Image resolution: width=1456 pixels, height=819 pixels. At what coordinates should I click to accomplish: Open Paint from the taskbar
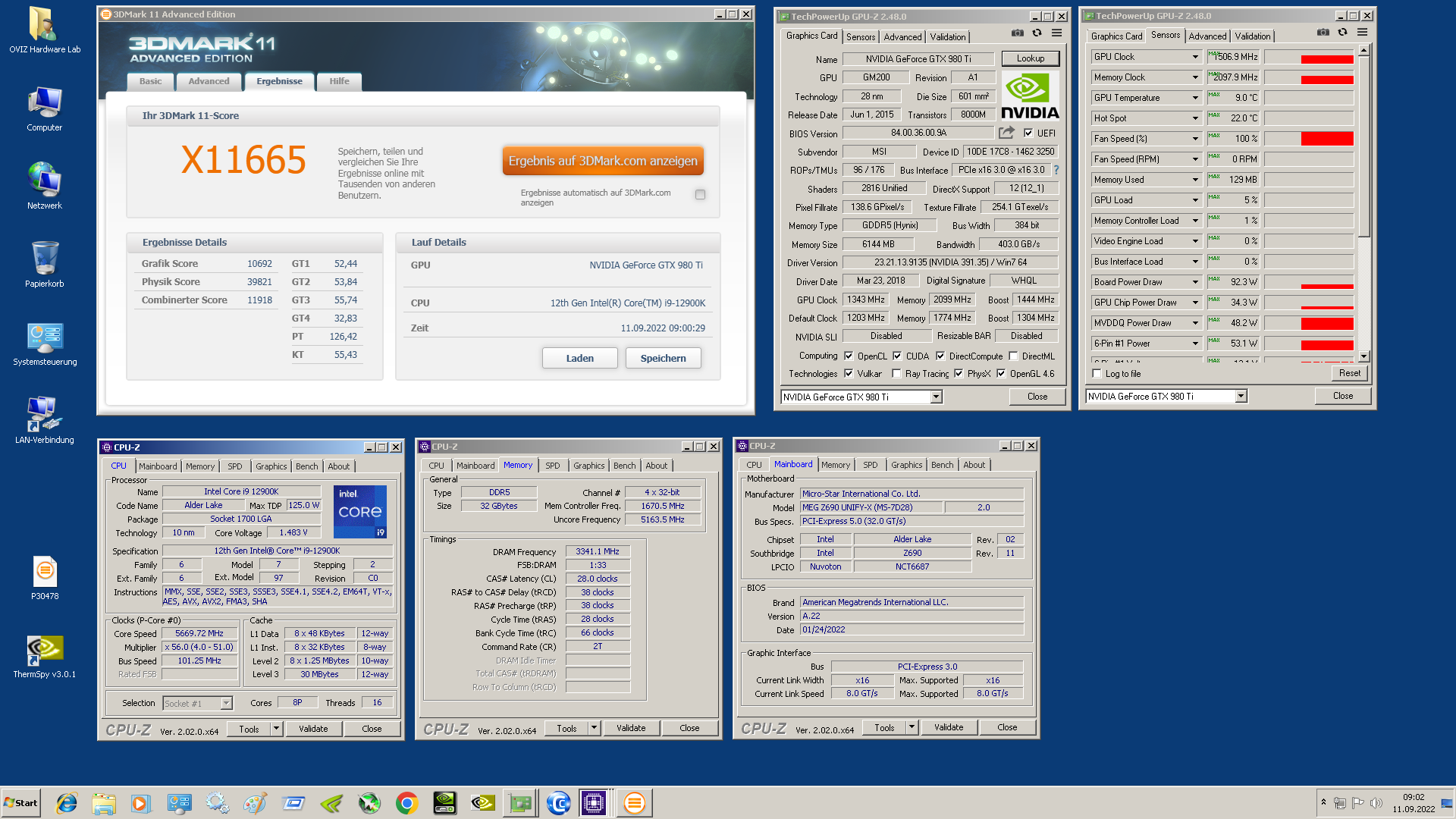pos(256,803)
